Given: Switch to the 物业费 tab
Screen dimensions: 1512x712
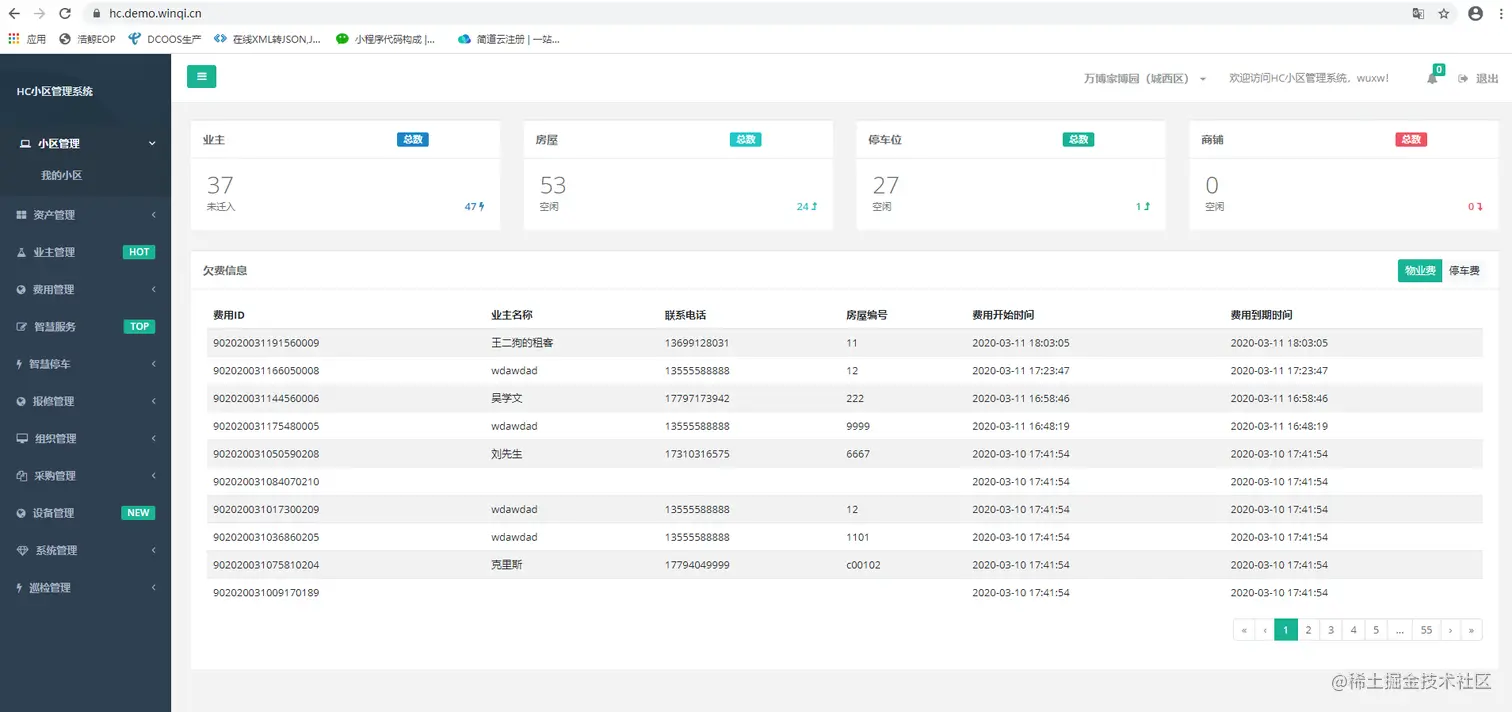Looking at the screenshot, I should (1420, 271).
